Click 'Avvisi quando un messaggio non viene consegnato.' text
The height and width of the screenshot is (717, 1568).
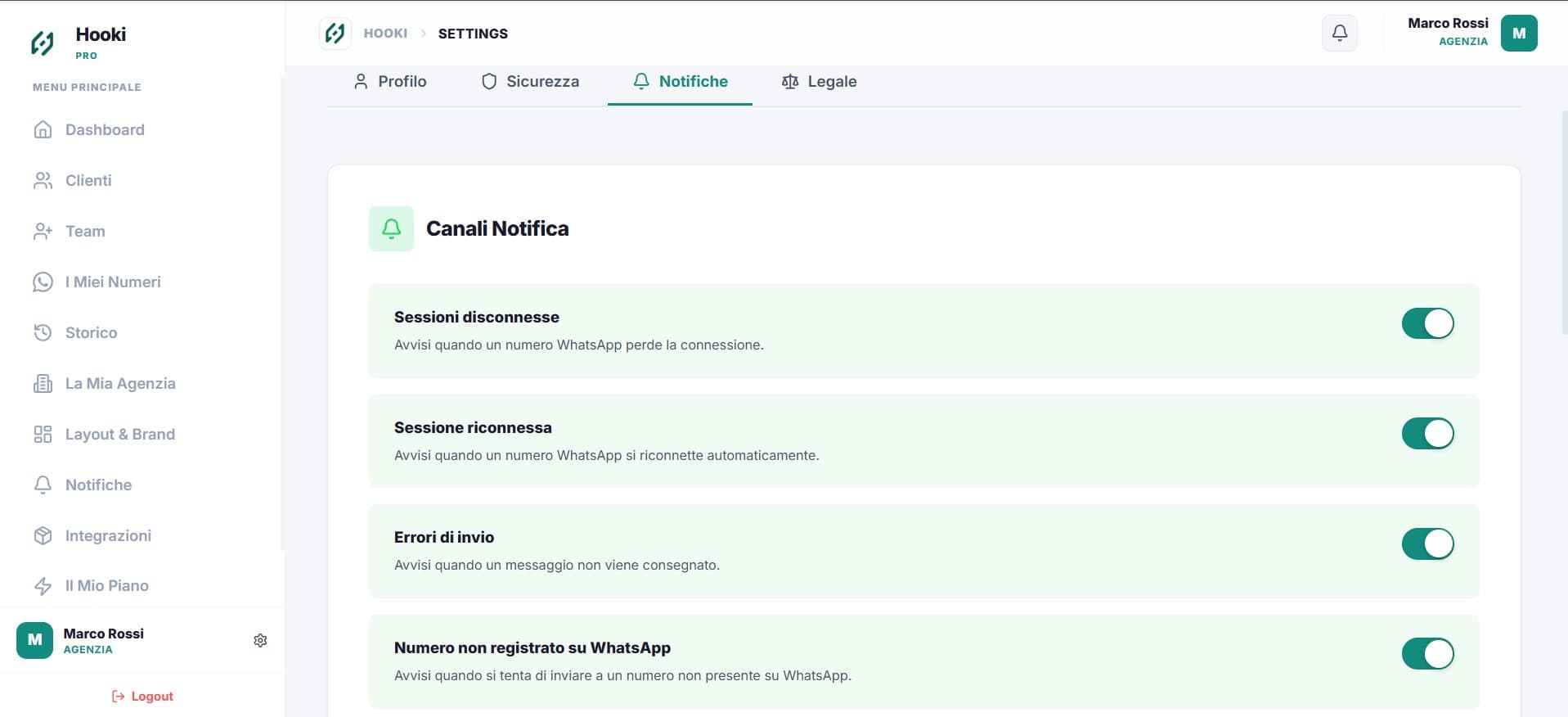pos(557,565)
